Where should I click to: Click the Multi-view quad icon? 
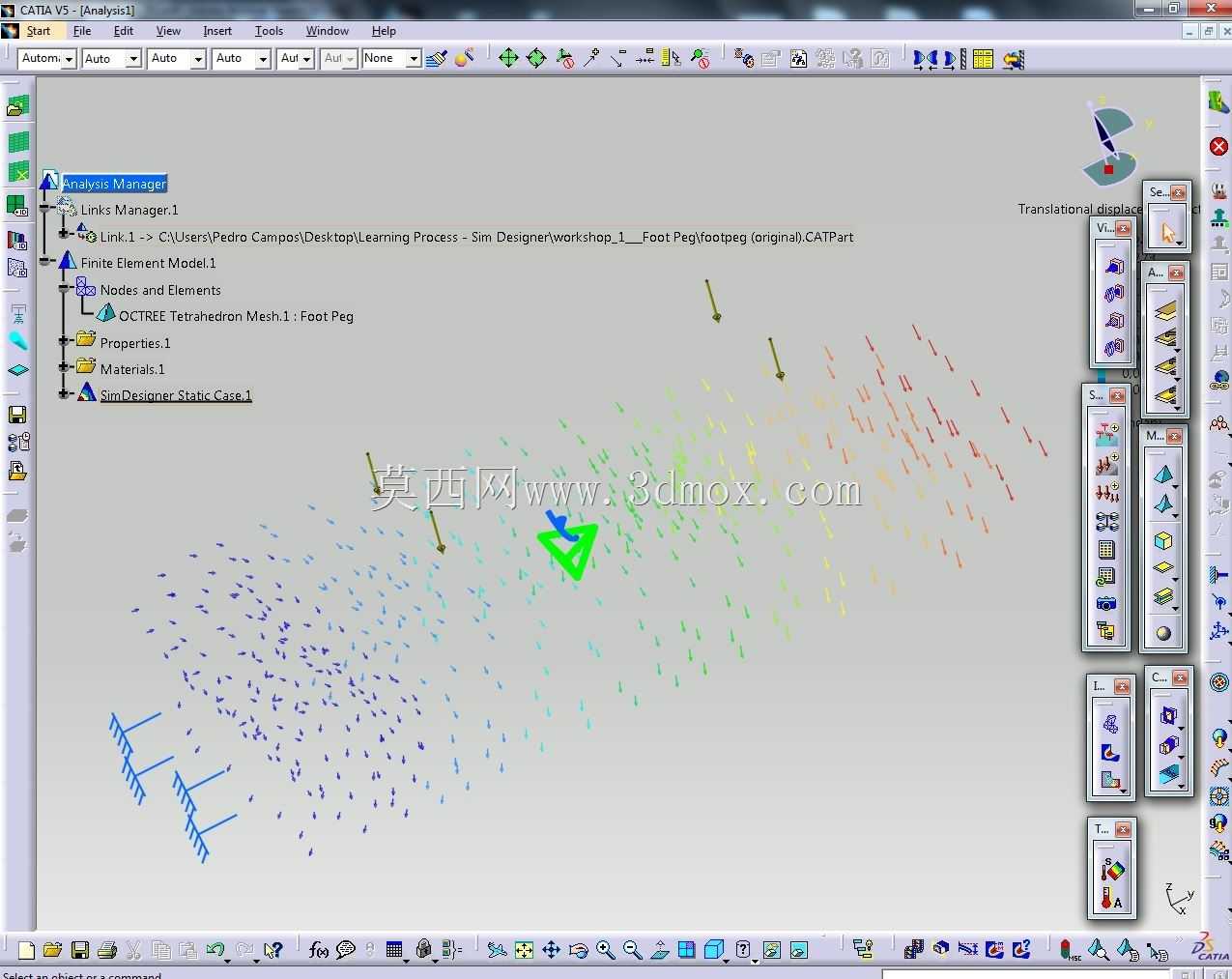[686, 950]
